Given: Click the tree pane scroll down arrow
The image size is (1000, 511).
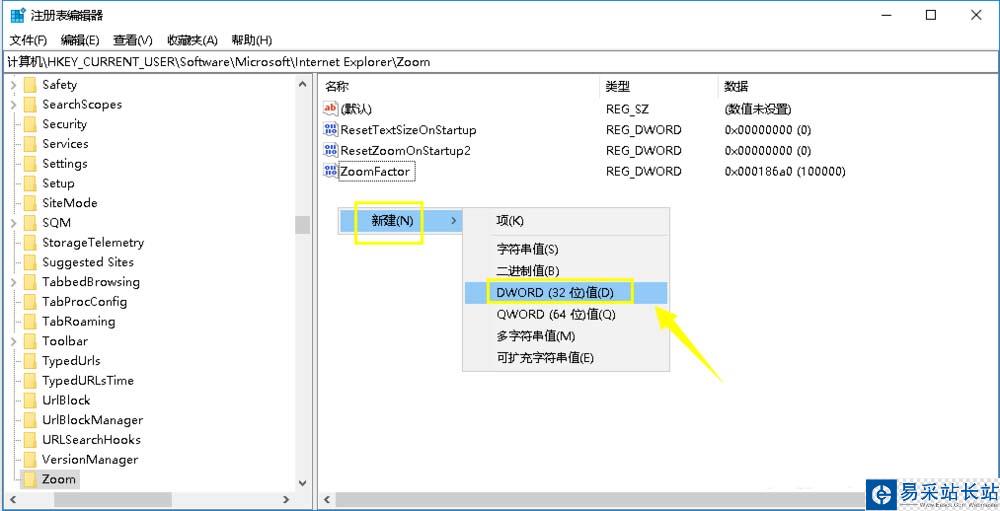Looking at the screenshot, I should click(x=302, y=484).
